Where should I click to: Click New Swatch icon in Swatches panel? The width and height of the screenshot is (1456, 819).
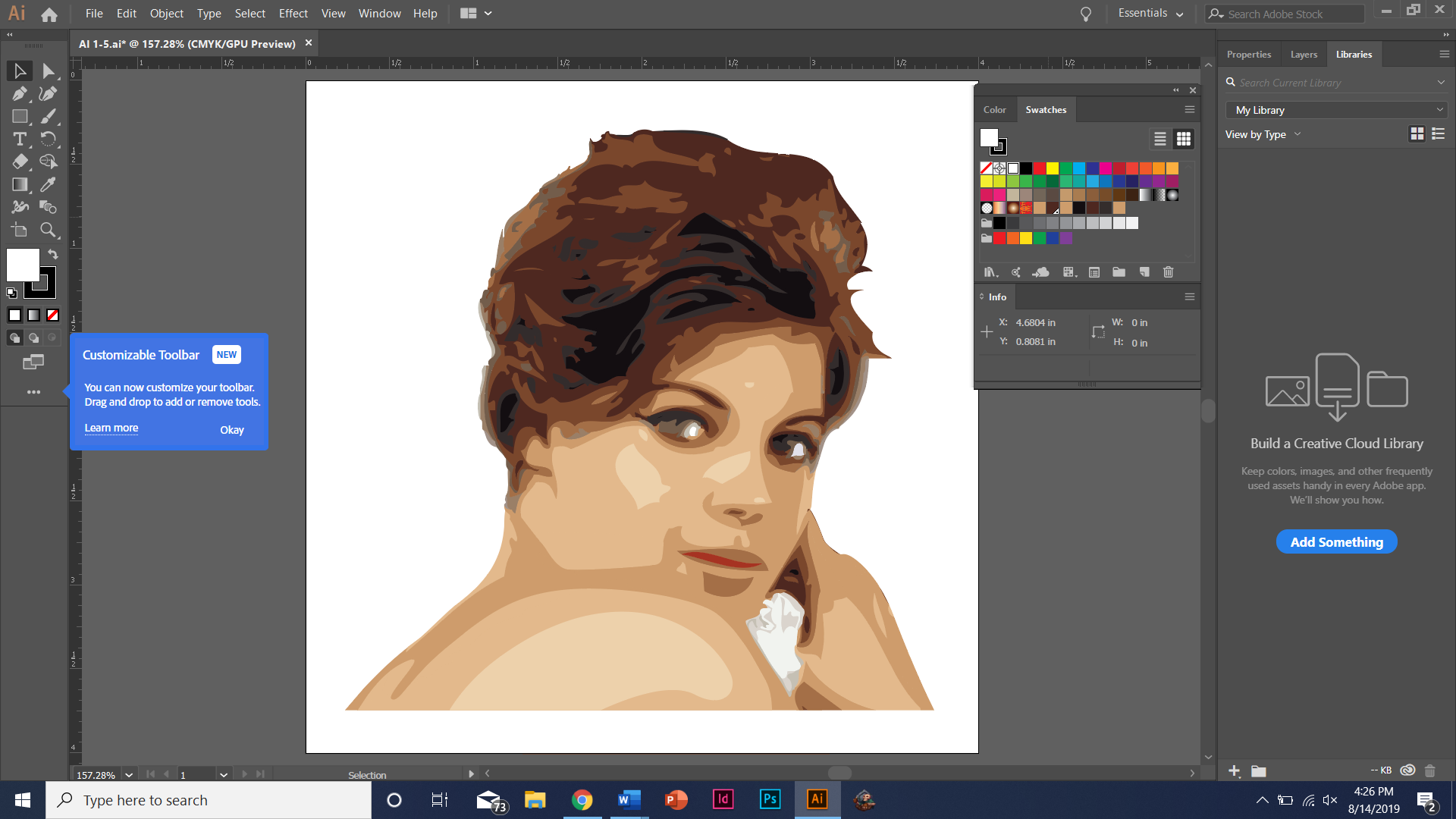[x=1144, y=272]
